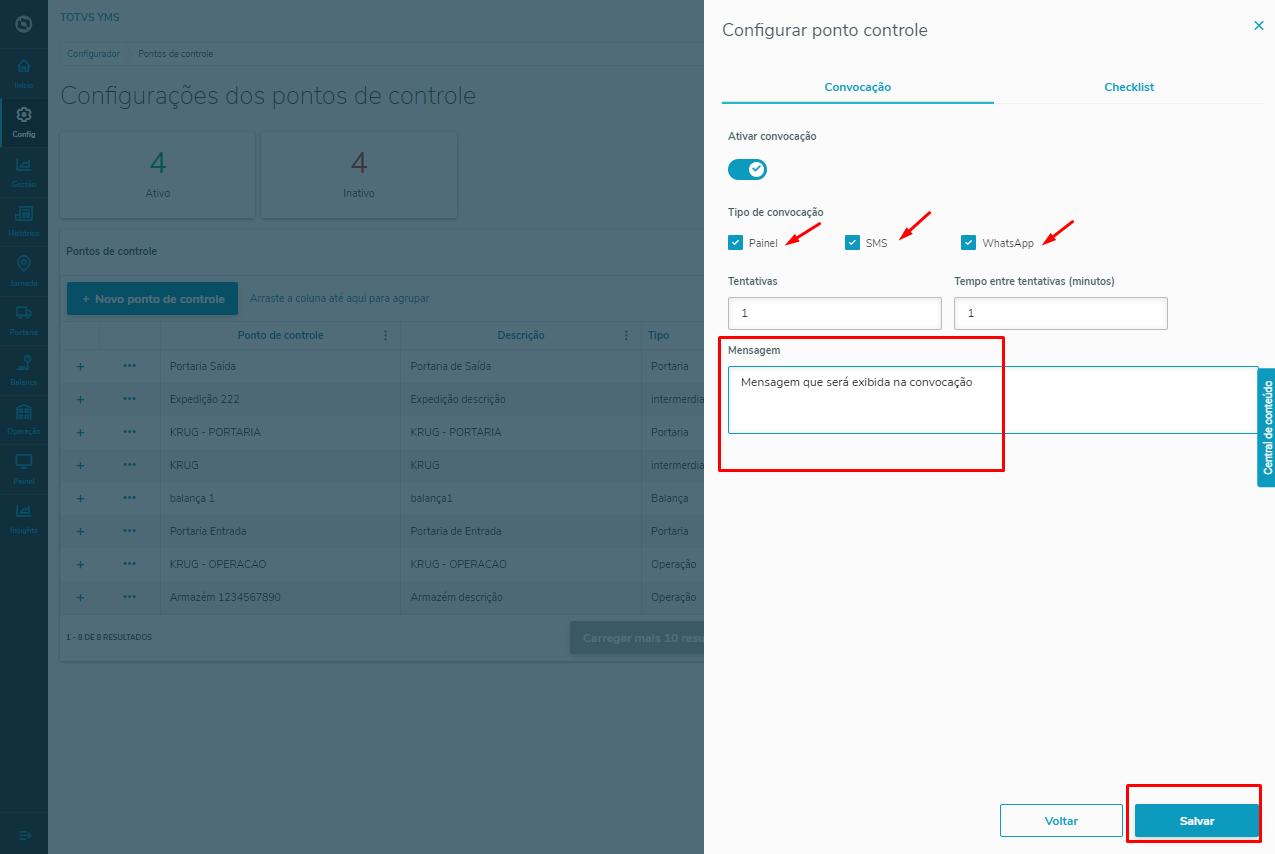Switch to the Checklist tab
The width and height of the screenshot is (1275, 854).
[1129, 87]
